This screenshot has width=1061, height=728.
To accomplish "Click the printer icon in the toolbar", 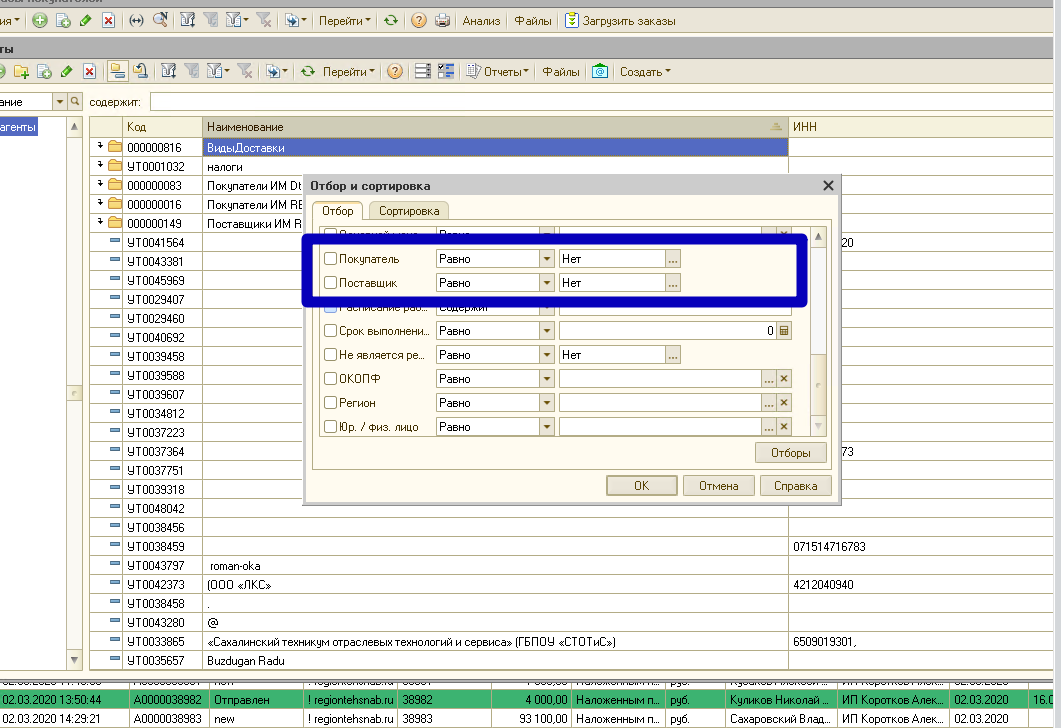I will 442,20.
